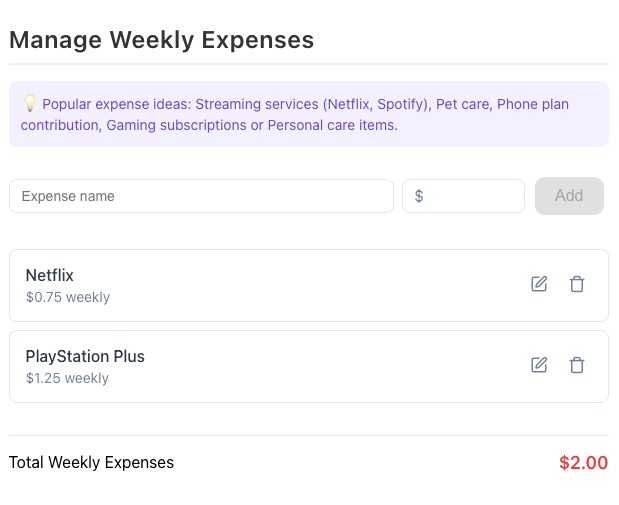Click the Popular expense ideas text
The height and width of the screenshot is (505, 619).
[x=117, y=104]
